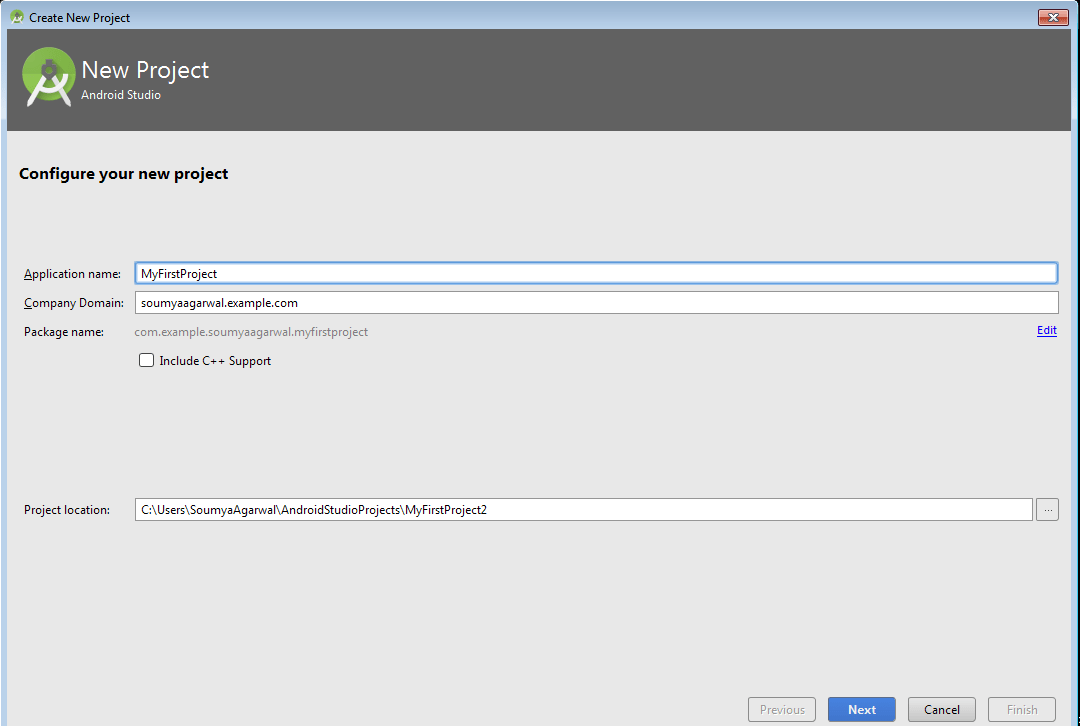Click the Configure your new project heading
Screen dimensions: 1080x726
tap(123, 173)
